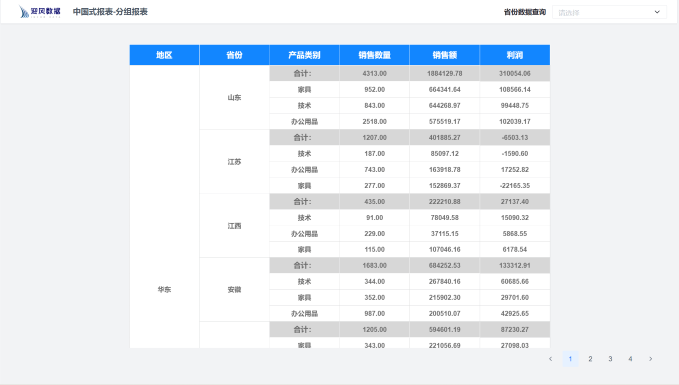Click quantity value 91.00

pyautogui.click(x=375, y=218)
